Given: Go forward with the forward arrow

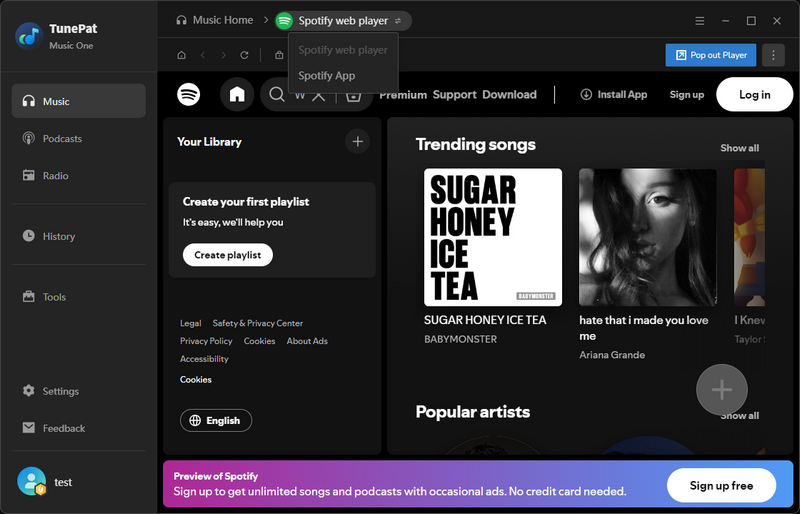Looking at the screenshot, I should coord(223,55).
